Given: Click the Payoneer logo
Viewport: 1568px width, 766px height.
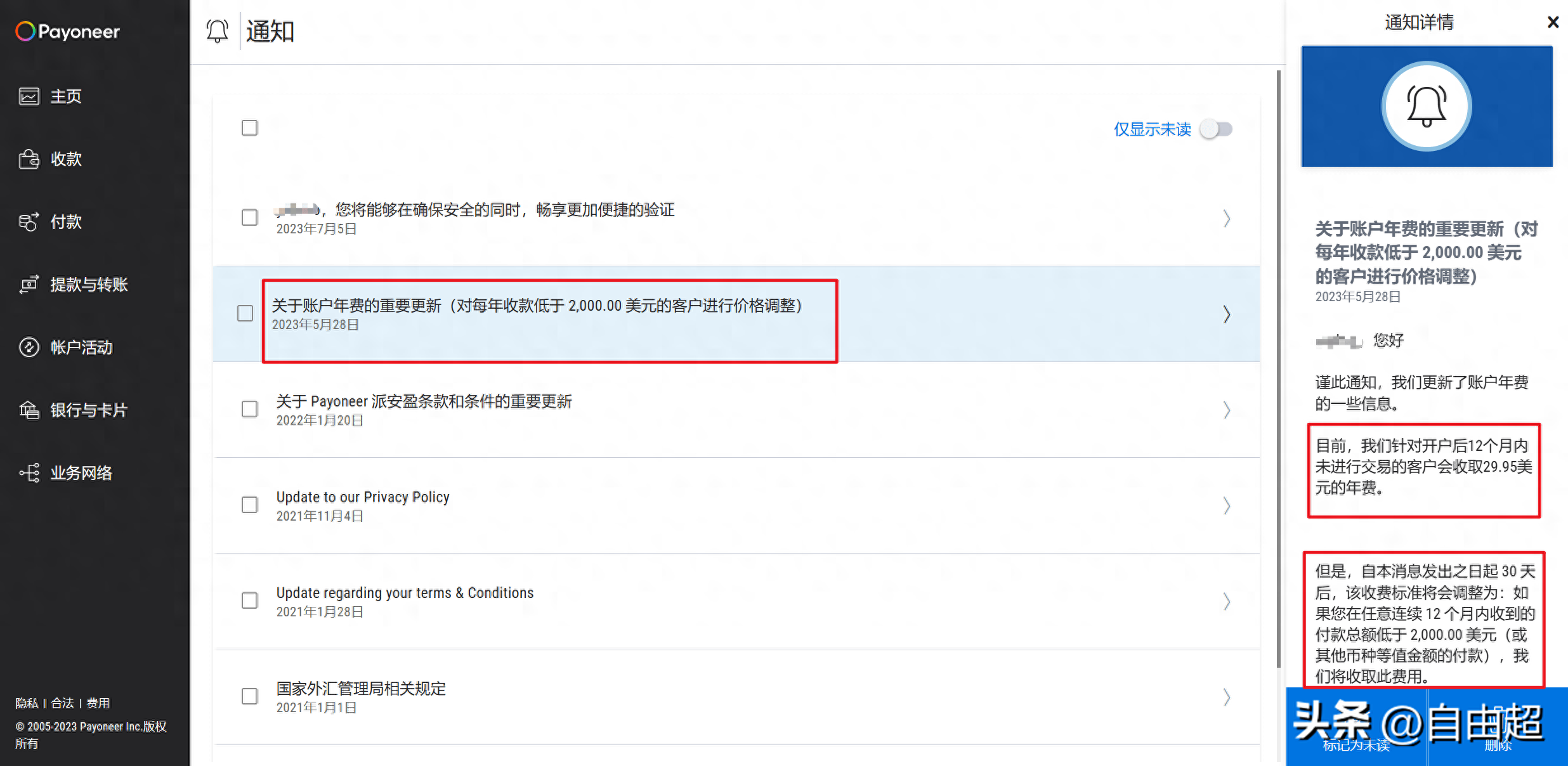Looking at the screenshot, I should pyautogui.click(x=67, y=31).
